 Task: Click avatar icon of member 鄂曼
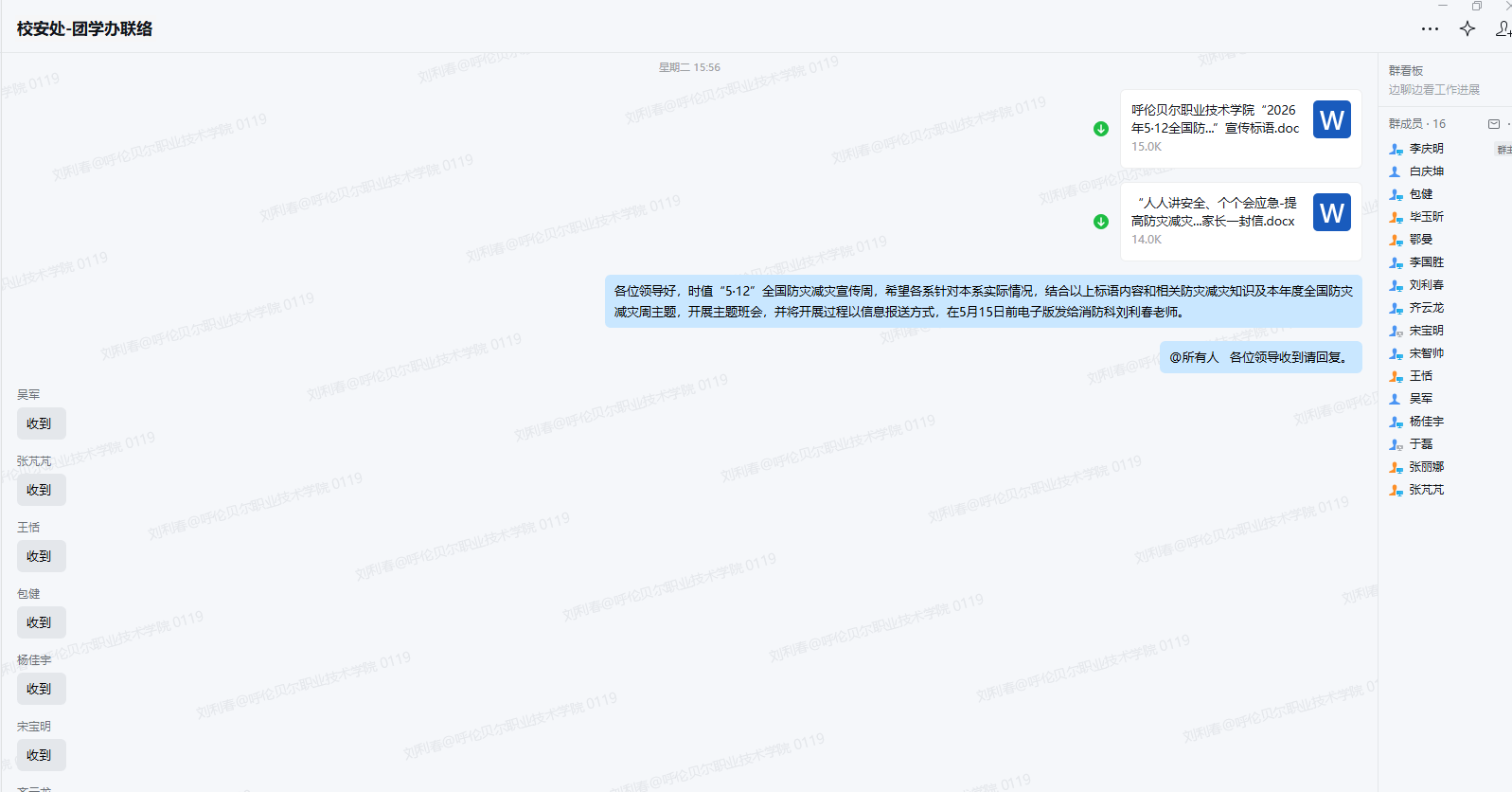(x=1396, y=240)
